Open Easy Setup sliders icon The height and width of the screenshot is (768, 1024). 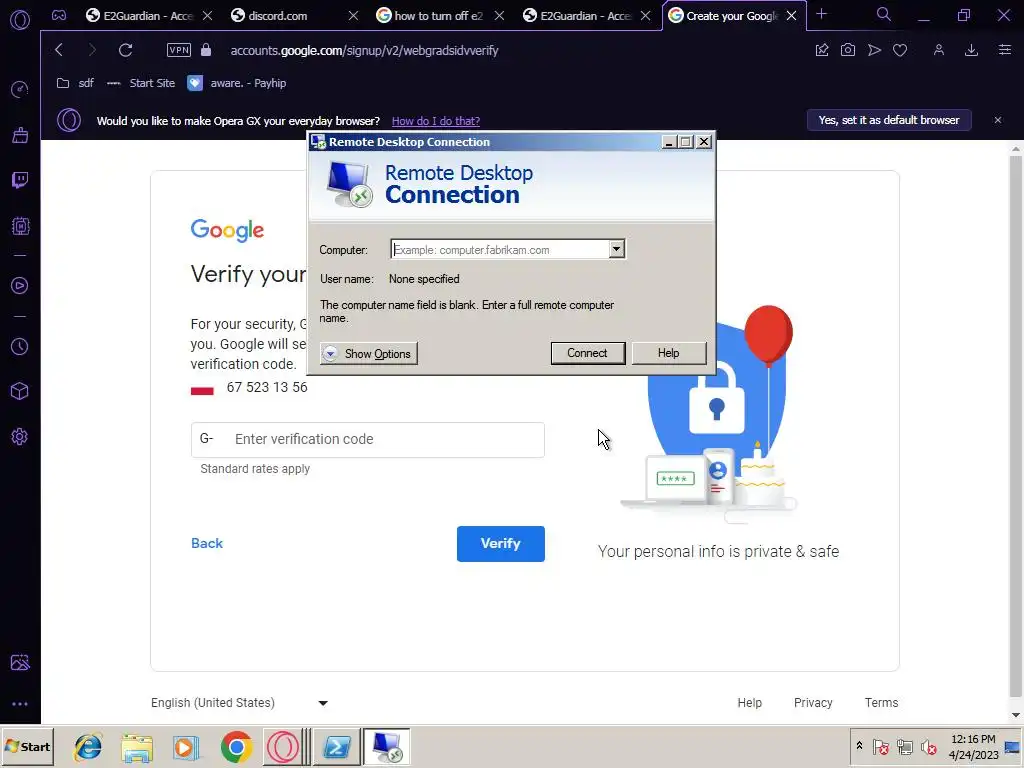click(1004, 50)
